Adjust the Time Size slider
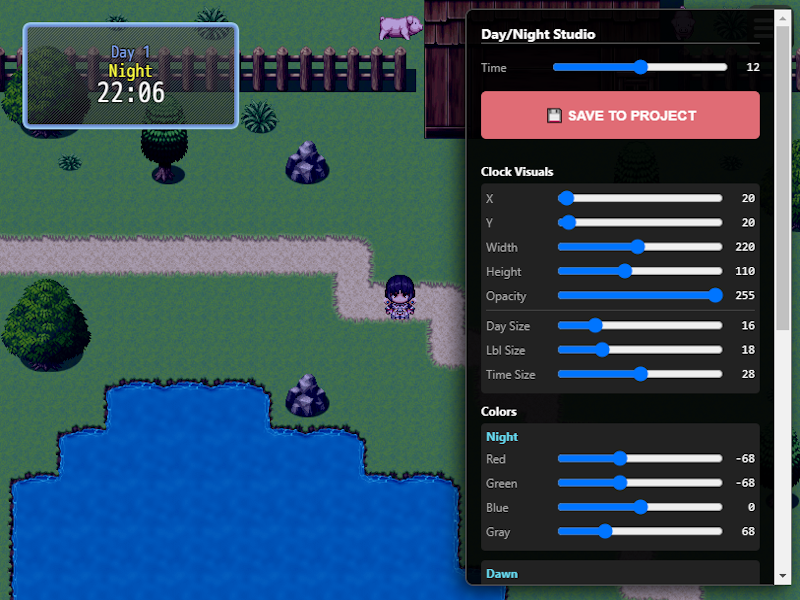The image size is (800, 600). 640,374
